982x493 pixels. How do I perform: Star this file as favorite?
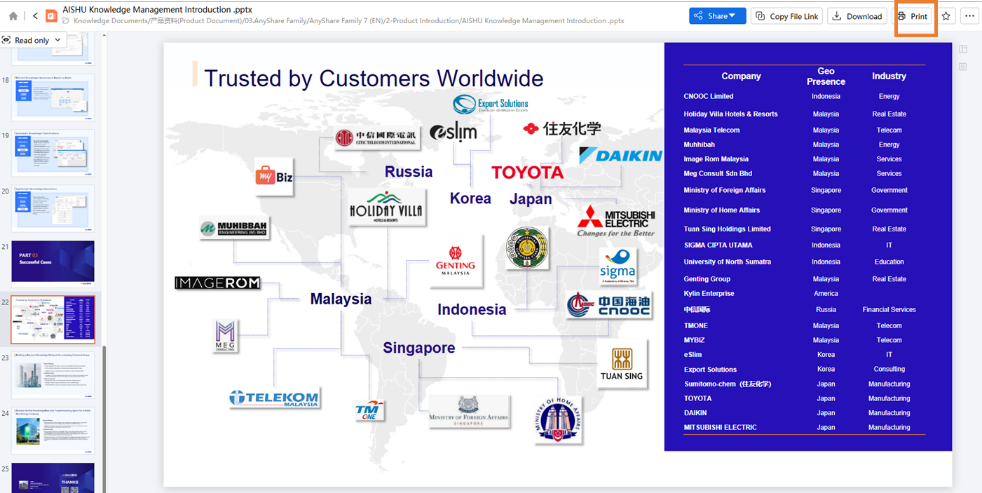click(x=946, y=16)
